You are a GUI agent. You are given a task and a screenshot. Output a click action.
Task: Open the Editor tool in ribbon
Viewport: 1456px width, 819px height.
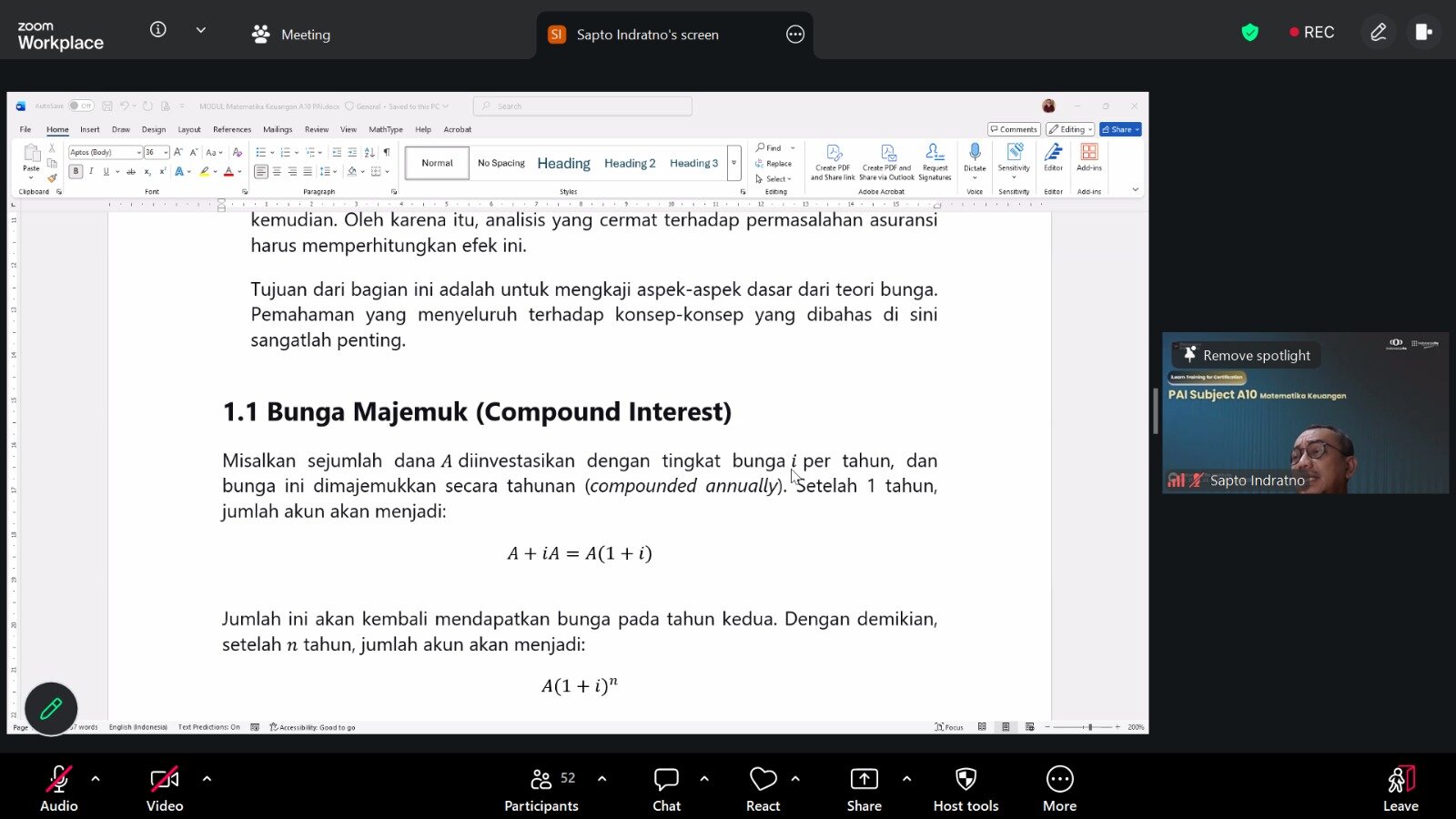click(1054, 157)
